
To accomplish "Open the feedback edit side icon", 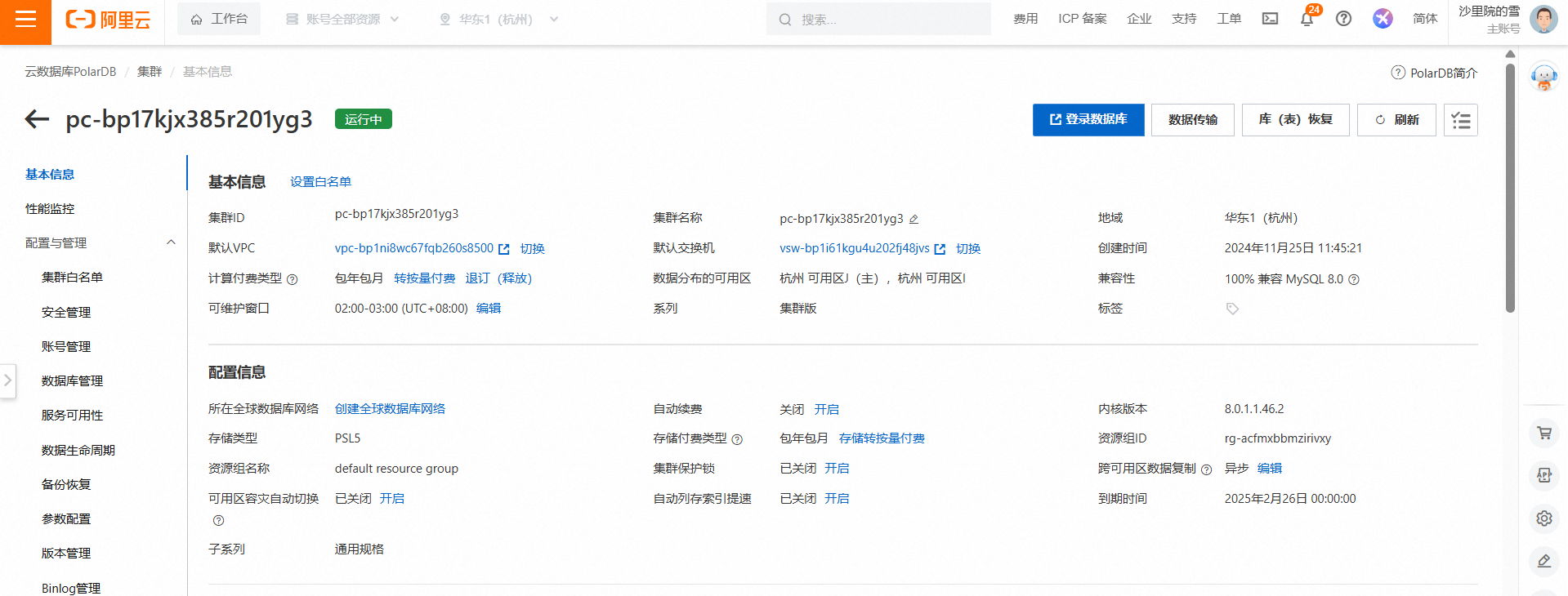I will click(1543, 560).
